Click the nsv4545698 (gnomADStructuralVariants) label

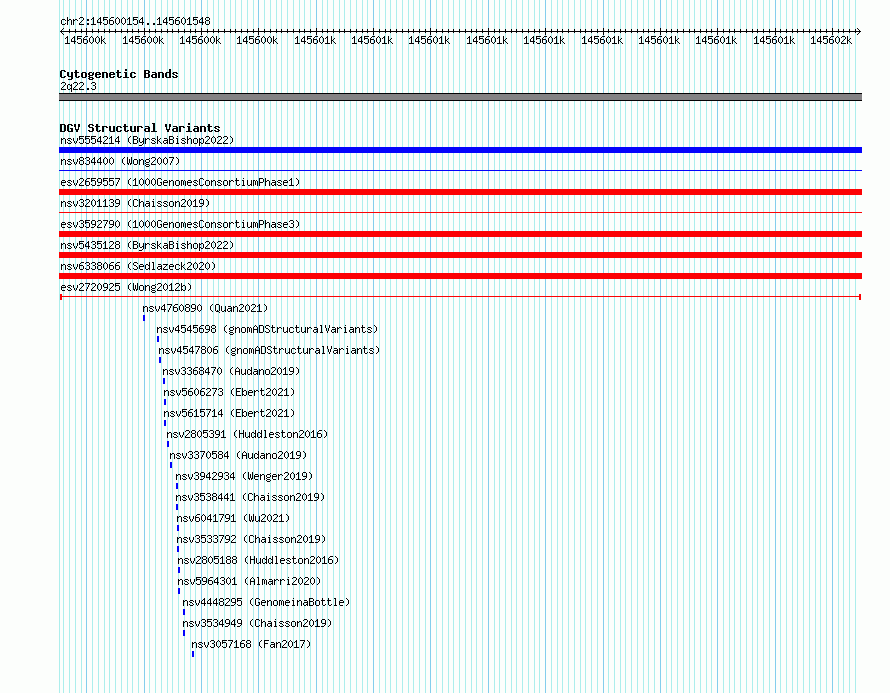pos(267,329)
